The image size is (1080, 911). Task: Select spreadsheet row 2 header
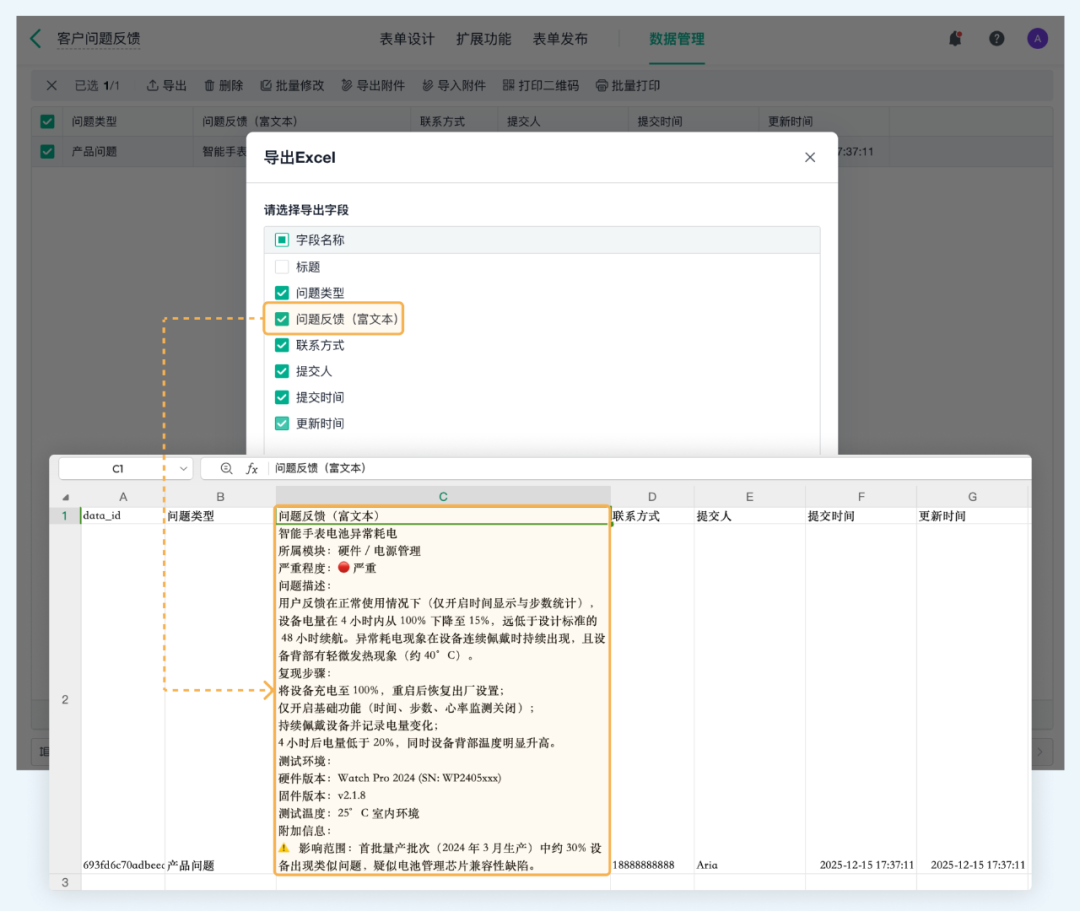tap(65, 700)
